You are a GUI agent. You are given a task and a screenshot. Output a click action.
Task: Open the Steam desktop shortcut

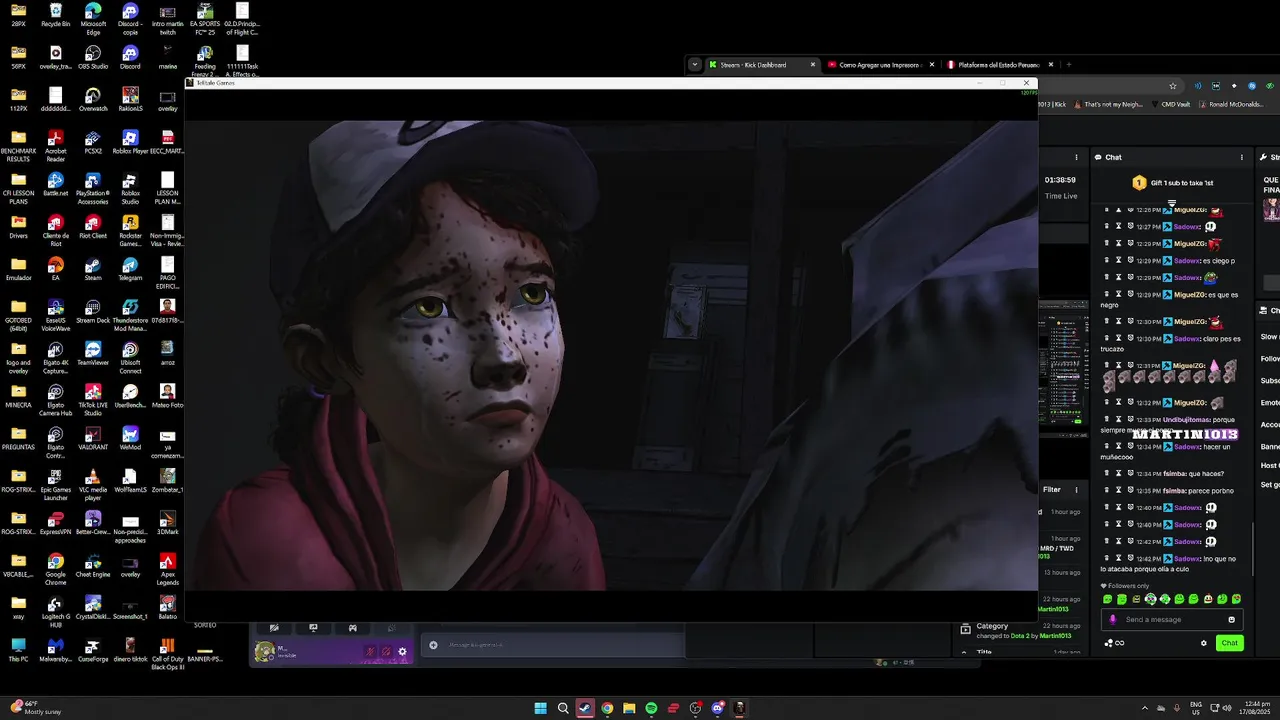tap(93, 267)
